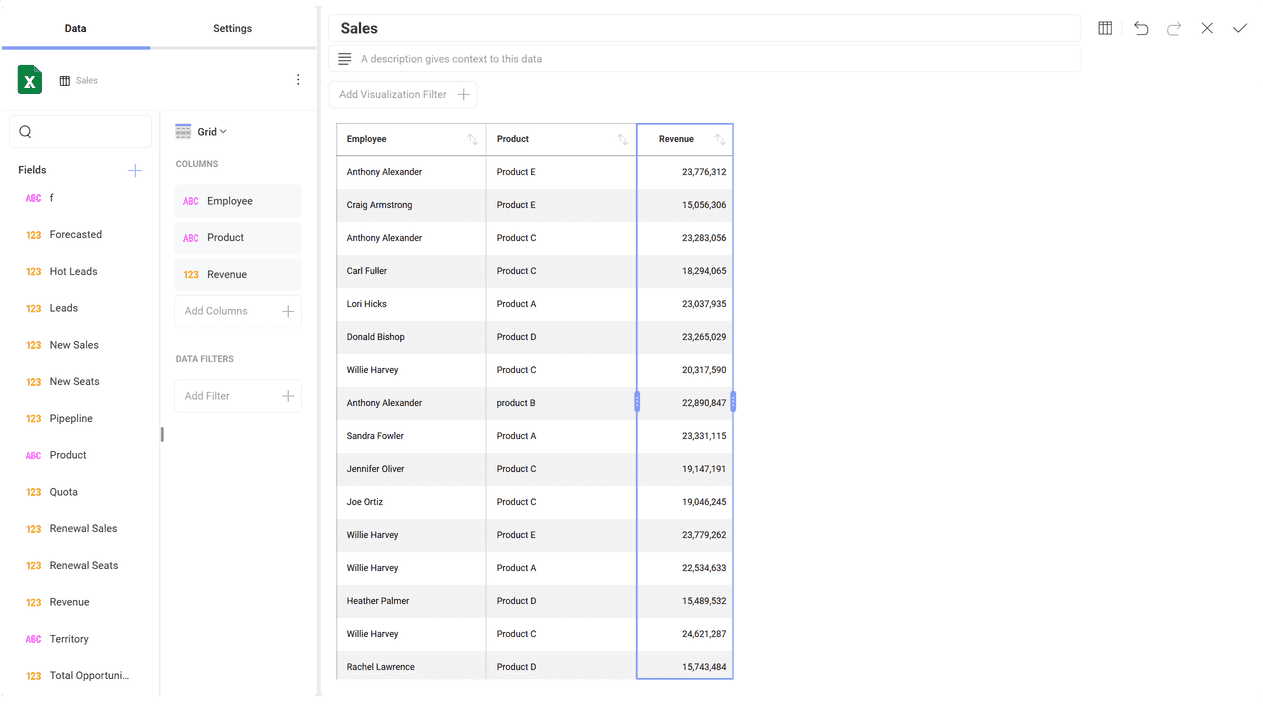Image resolution: width=1263 pixels, height=704 pixels.
Task: Click the Jennifer Oliver cell
Action: (x=411, y=469)
